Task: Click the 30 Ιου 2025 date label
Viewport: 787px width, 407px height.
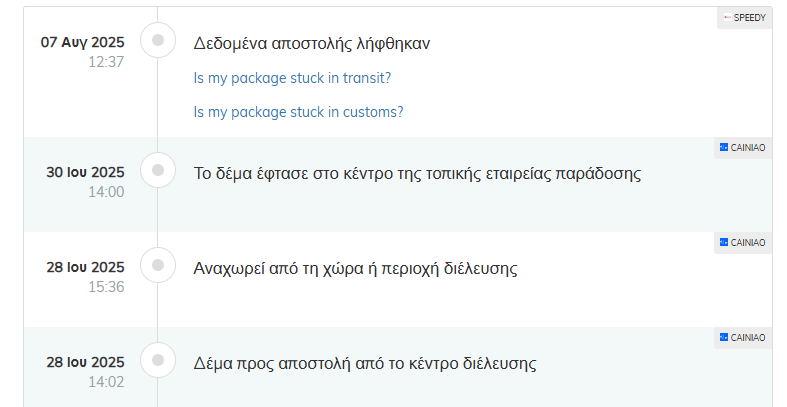Action: pos(85,172)
